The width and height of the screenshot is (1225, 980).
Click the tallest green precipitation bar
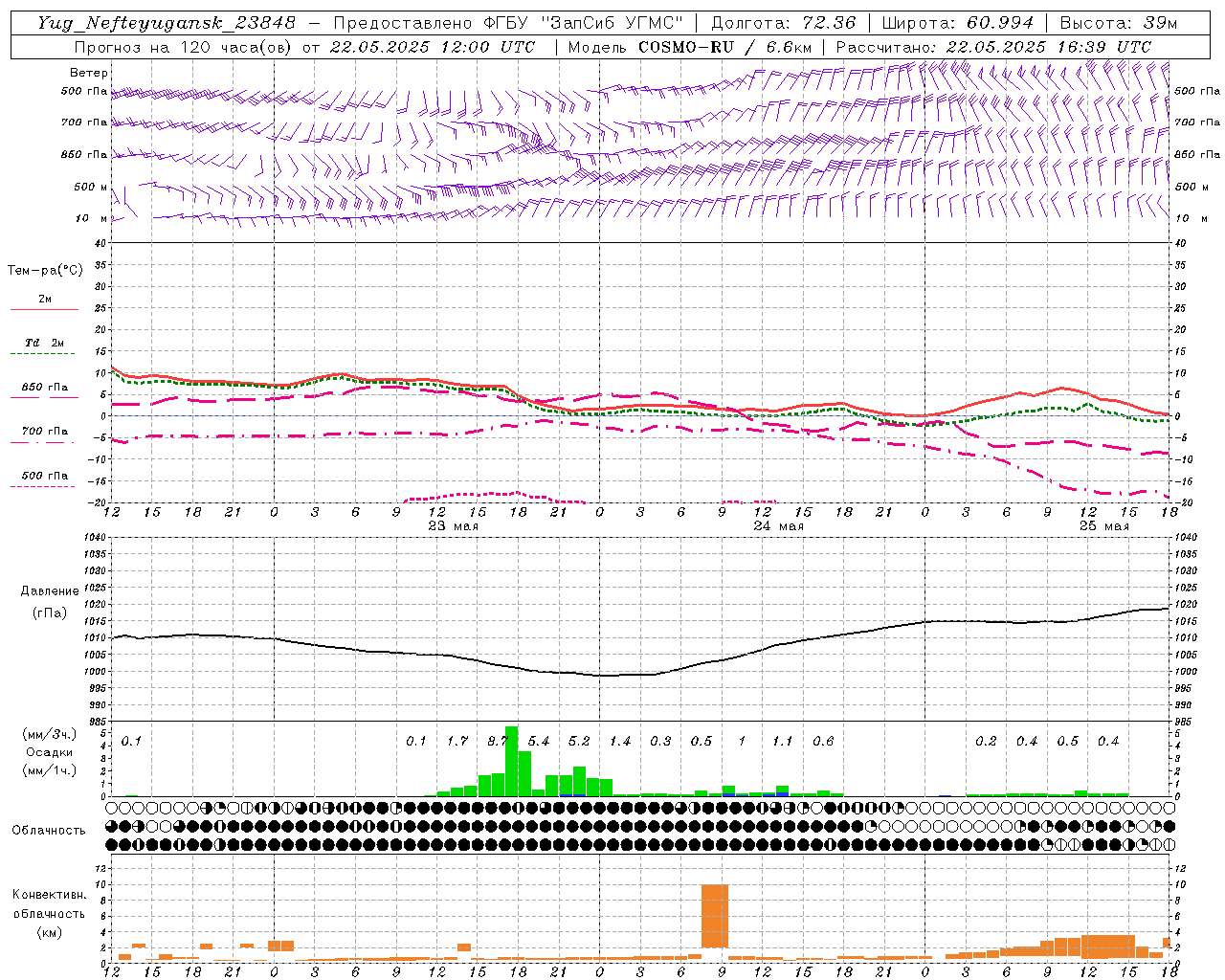click(511, 761)
